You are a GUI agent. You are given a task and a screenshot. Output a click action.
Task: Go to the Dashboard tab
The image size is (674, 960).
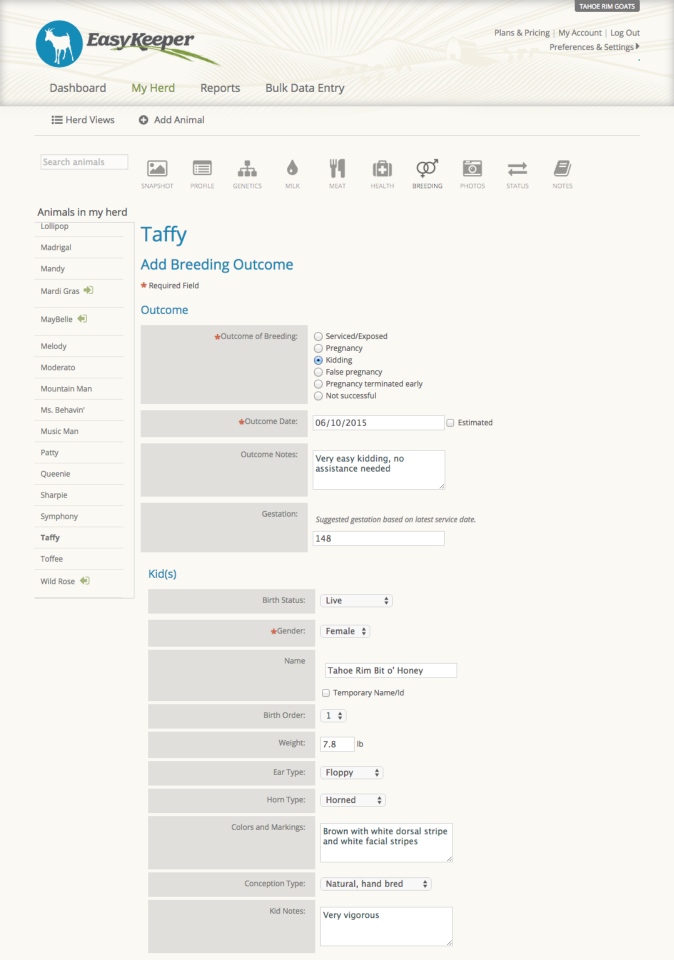click(78, 88)
